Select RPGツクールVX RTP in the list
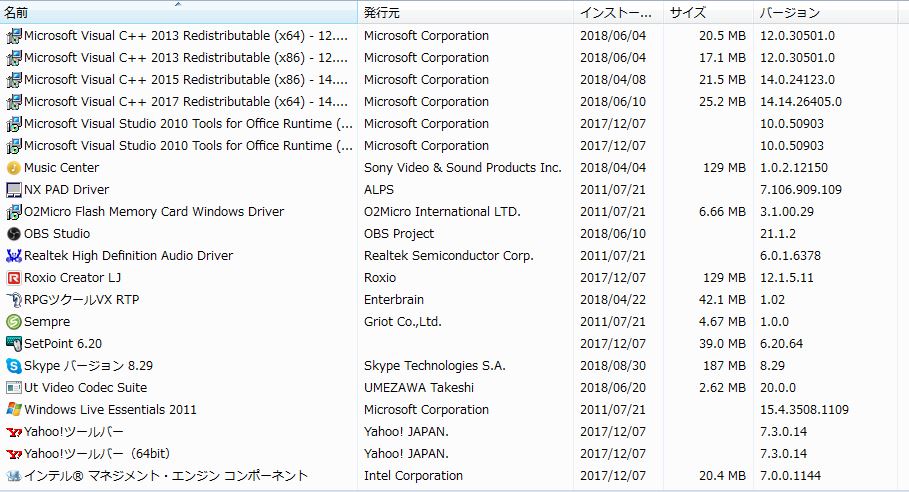 coord(81,300)
